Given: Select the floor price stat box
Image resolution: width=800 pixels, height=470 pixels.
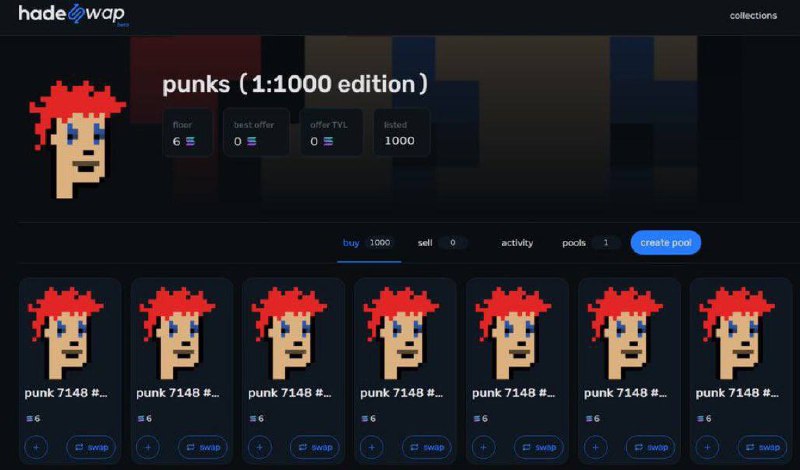Looking at the screenshot, I should click(x=187, y=133).
